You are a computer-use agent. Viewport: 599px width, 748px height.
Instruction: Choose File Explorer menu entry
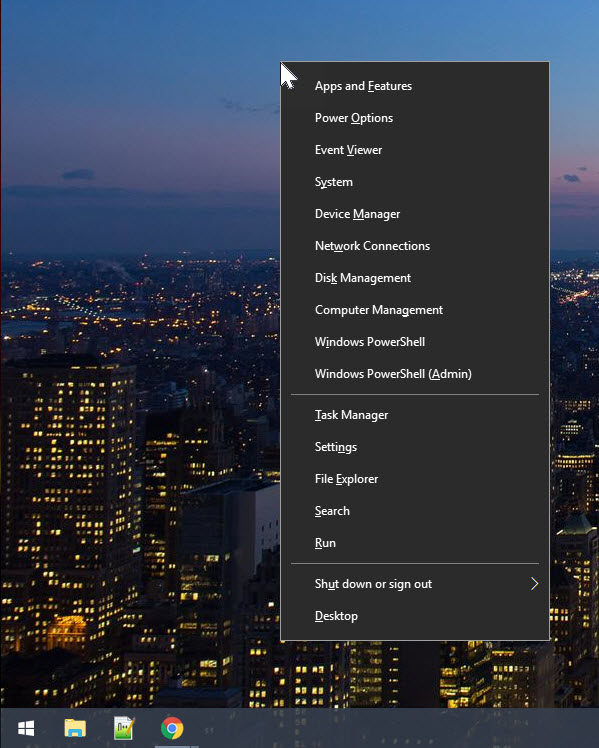[x=415, y=478]
